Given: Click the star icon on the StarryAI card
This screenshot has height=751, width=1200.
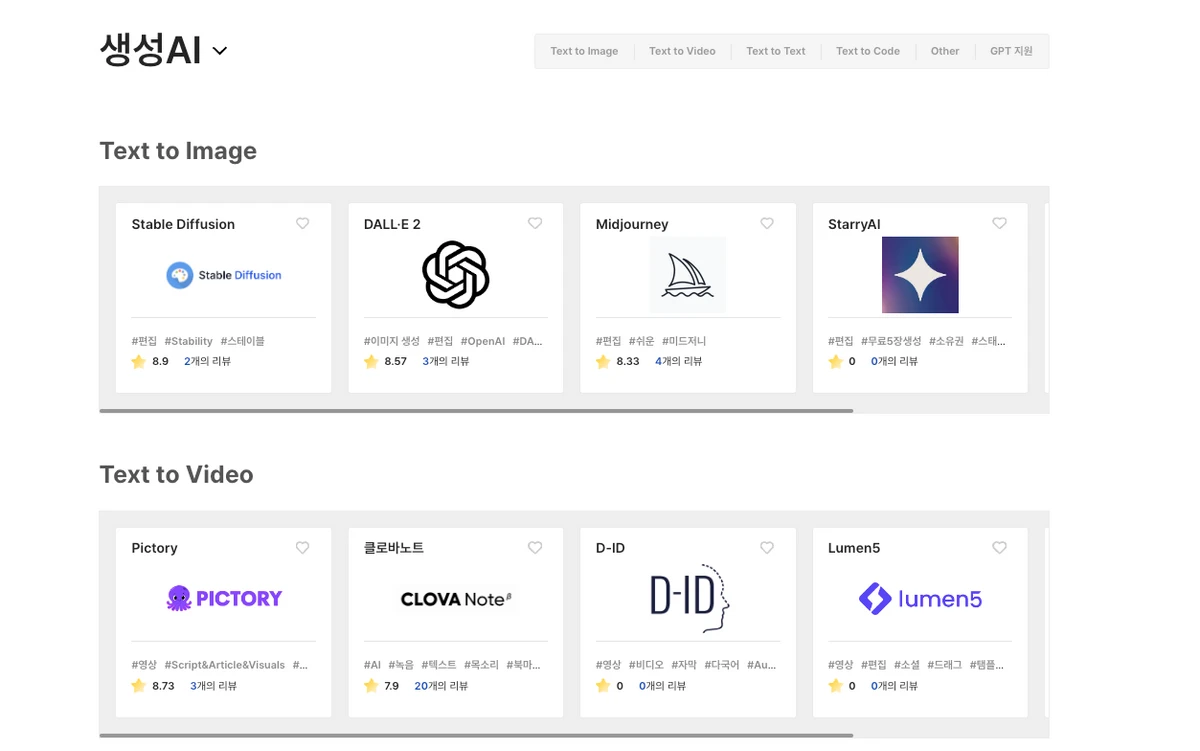Looking at the screenshot, I should coord(835,361).
